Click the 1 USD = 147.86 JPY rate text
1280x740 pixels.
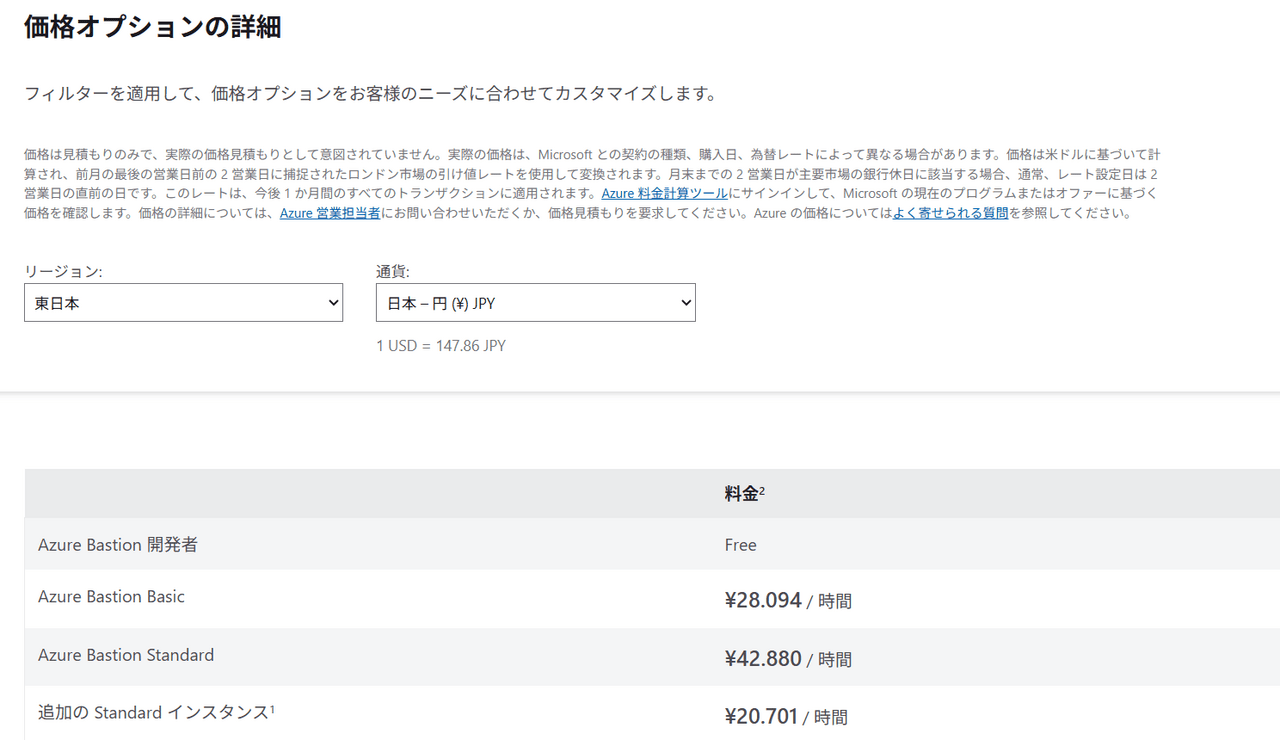[x=441, y=346]
